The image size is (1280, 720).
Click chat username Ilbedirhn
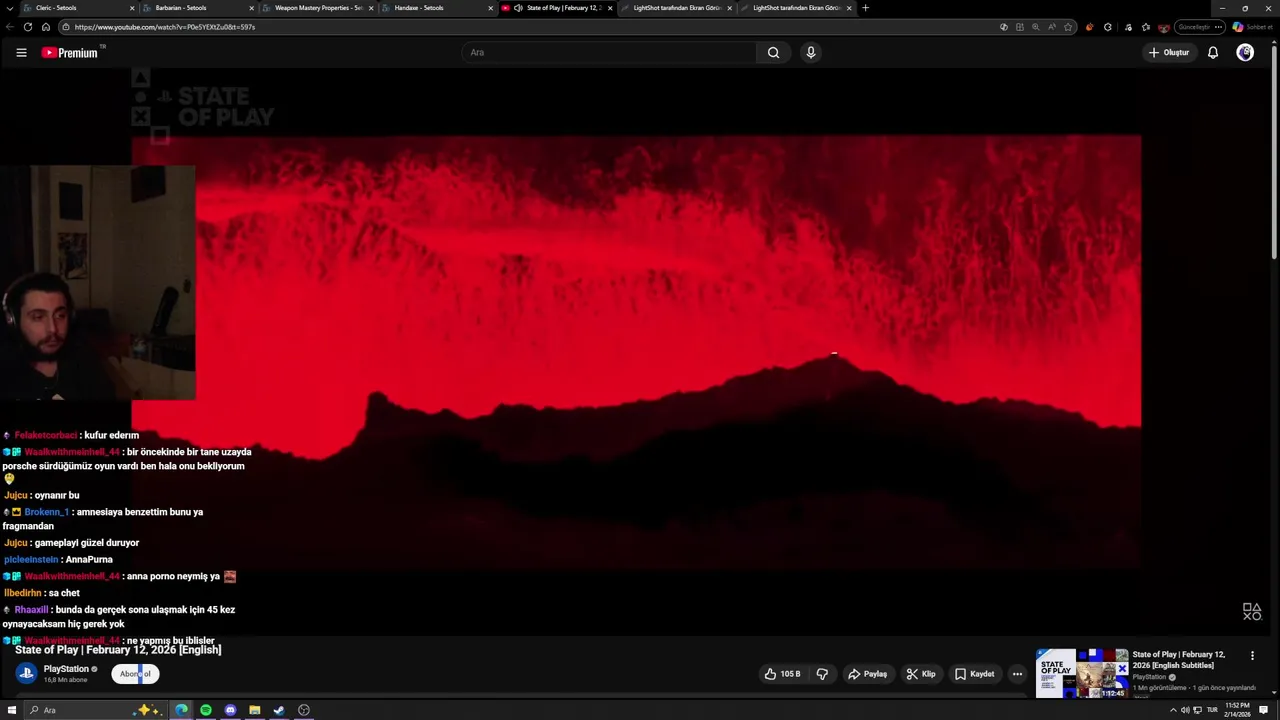23,593
